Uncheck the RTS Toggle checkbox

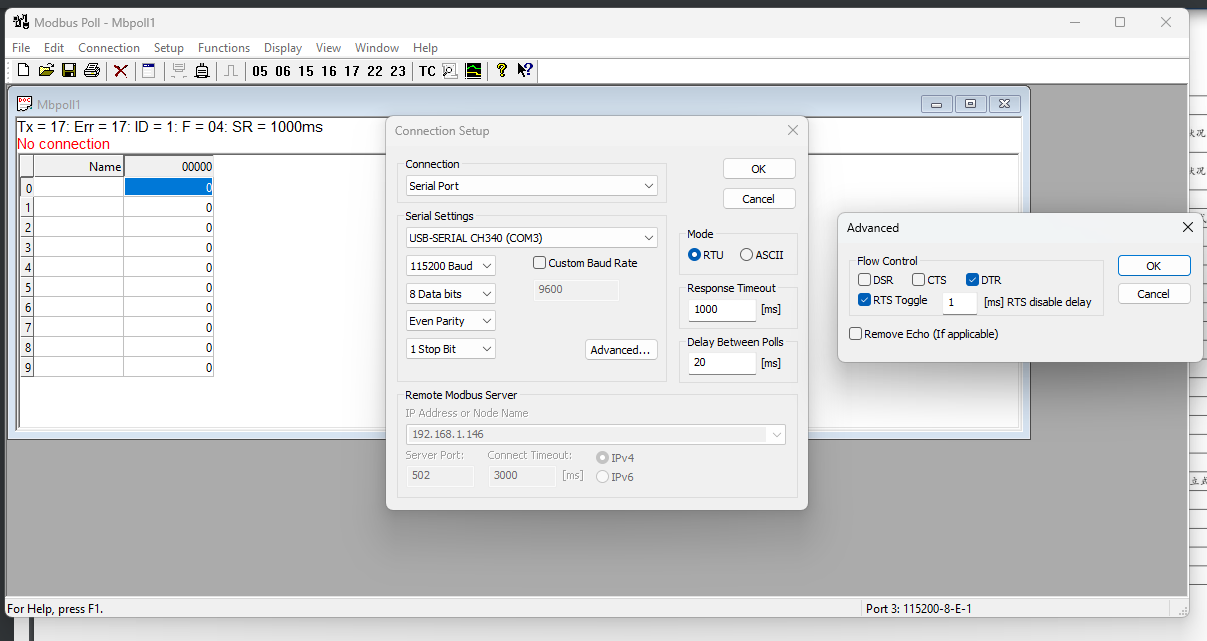coord(865,300)
